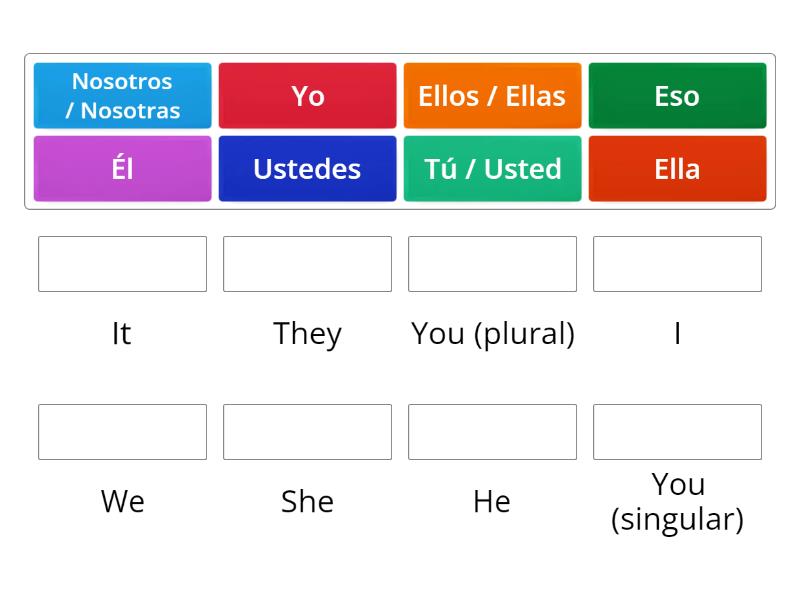Click the empty answer box above 'He'

pos(492,432)
